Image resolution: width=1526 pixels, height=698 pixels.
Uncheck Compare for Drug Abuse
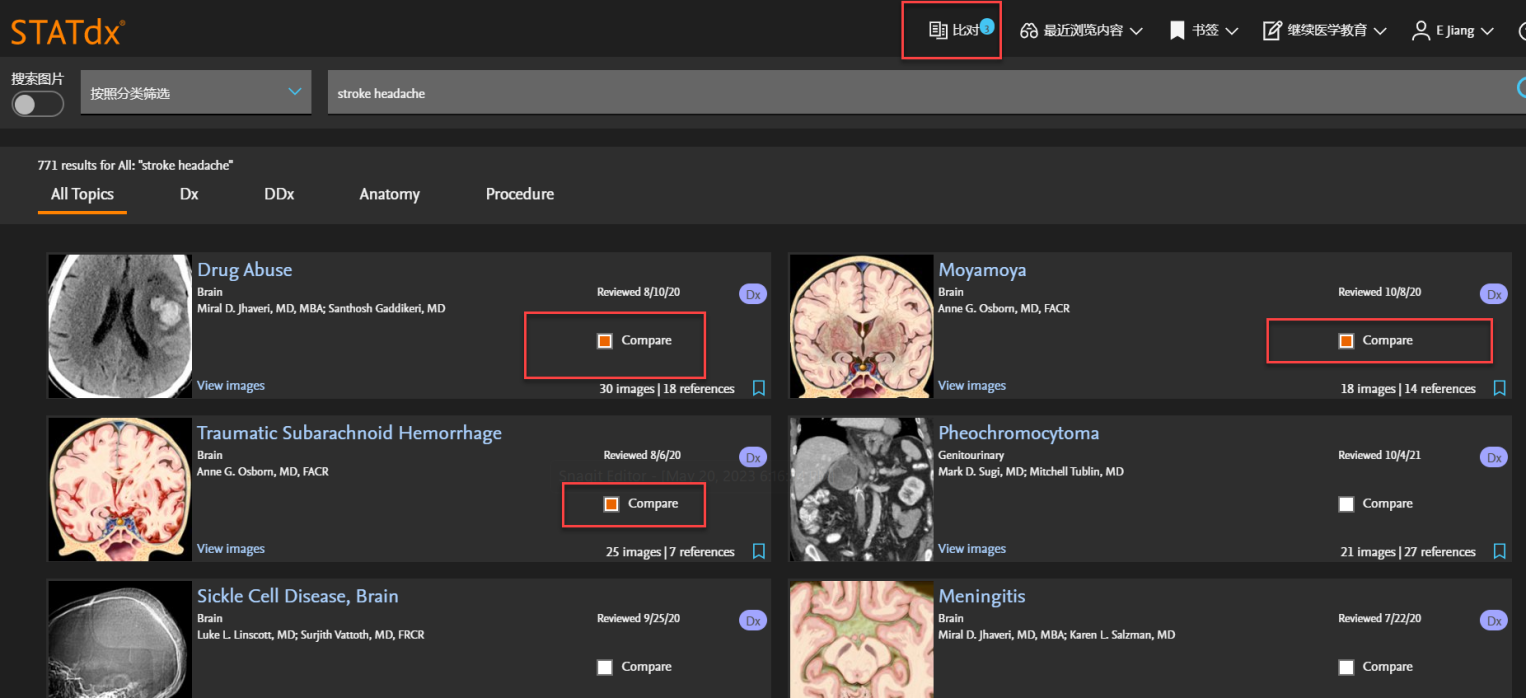(x=605, y=341)
